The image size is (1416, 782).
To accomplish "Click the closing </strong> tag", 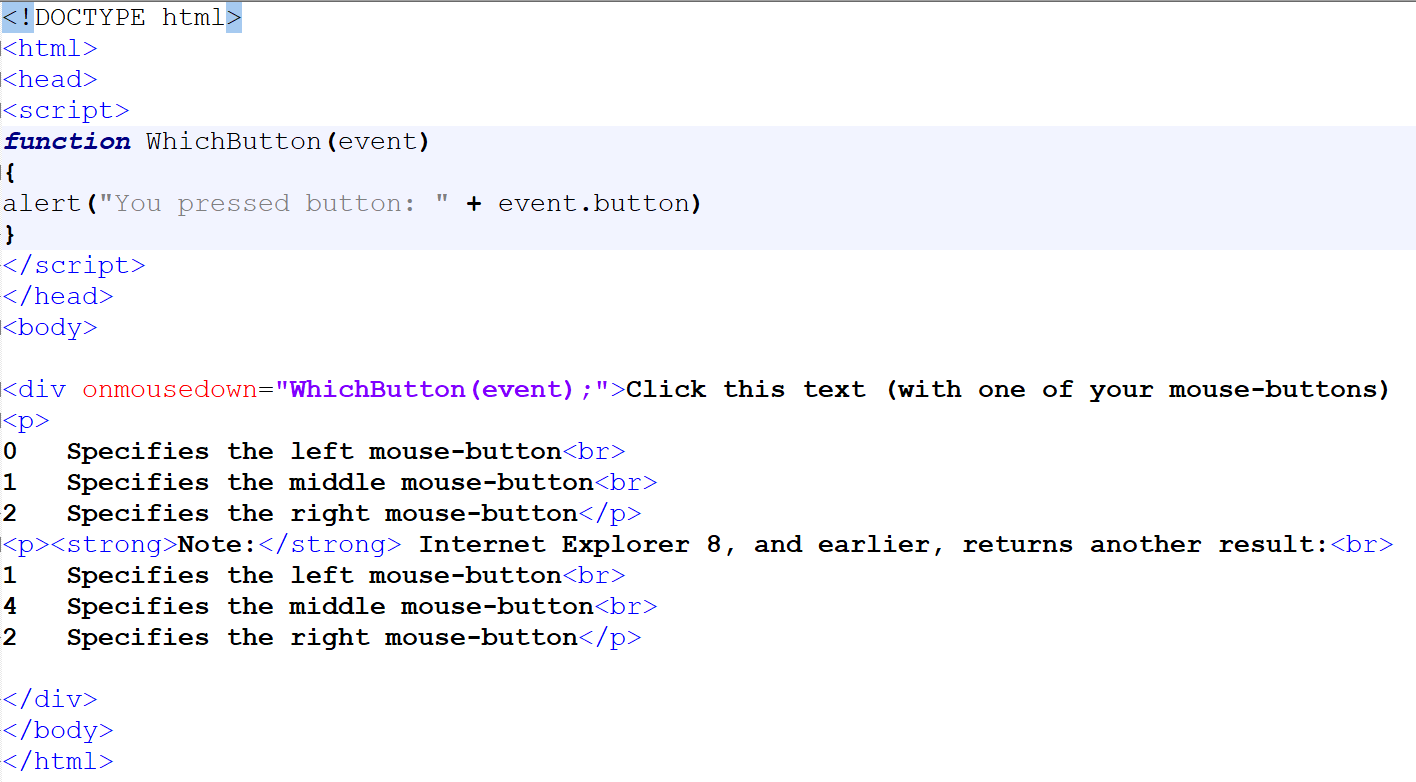I will click(330, 545).
